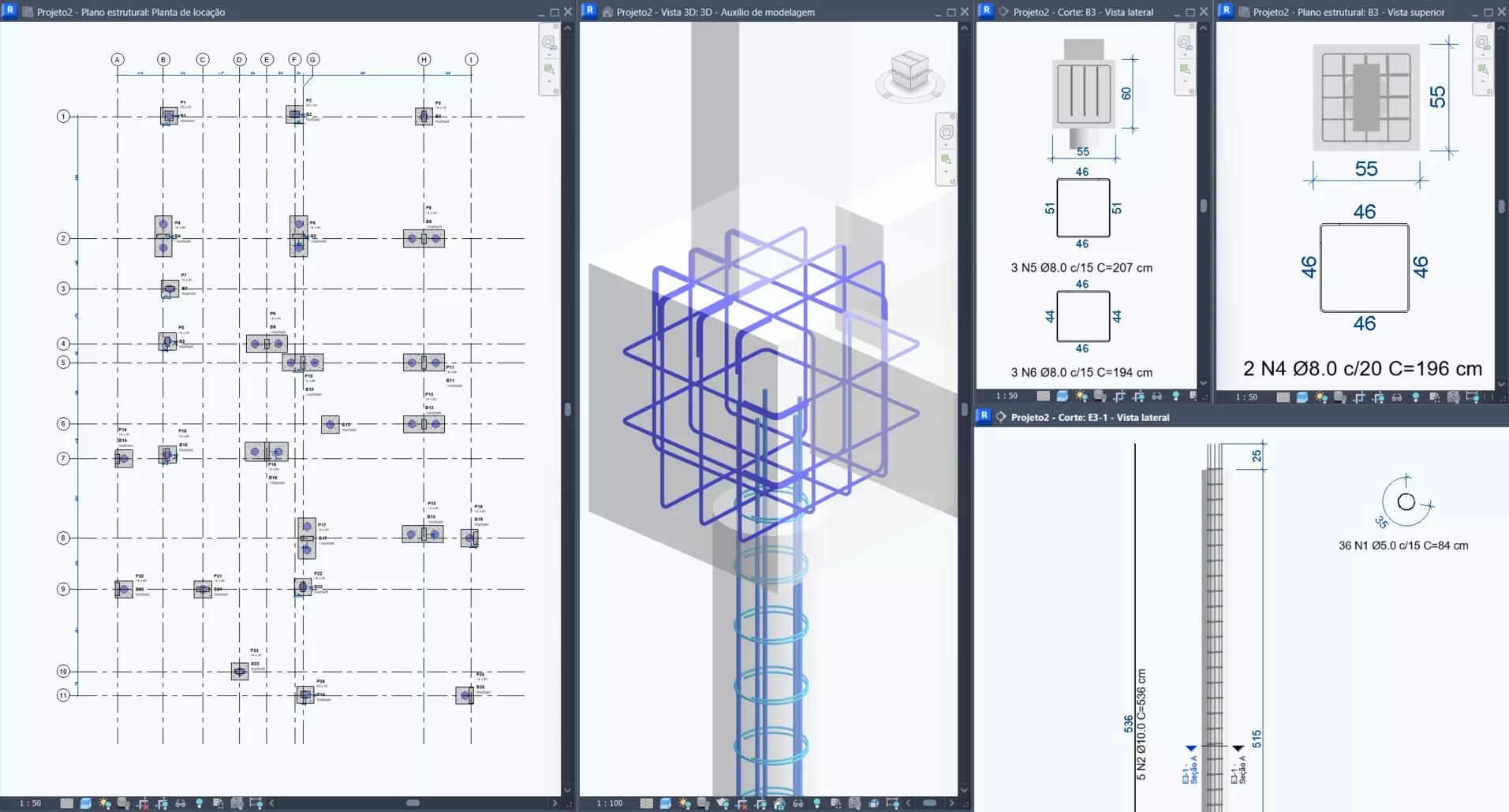Click Temporary Hide/Isolate glasses in 3D view

[x=797, y=803]
